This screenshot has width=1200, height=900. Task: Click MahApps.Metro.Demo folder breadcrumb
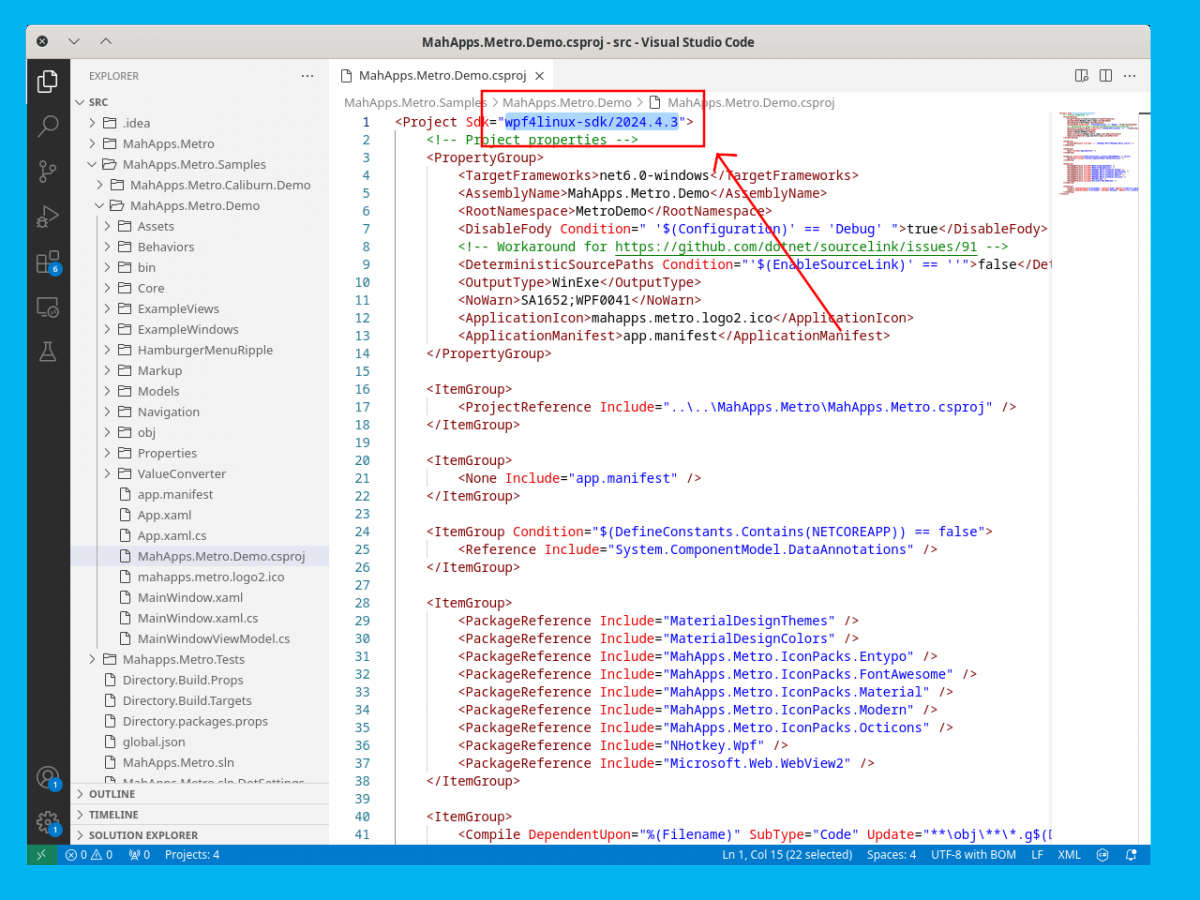click(567, 102)
